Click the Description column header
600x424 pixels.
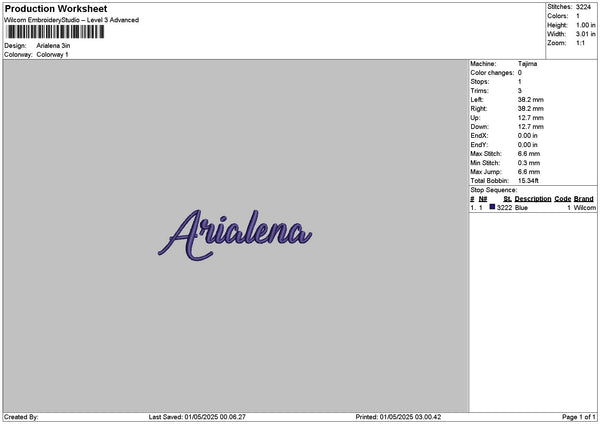[533, 199]
